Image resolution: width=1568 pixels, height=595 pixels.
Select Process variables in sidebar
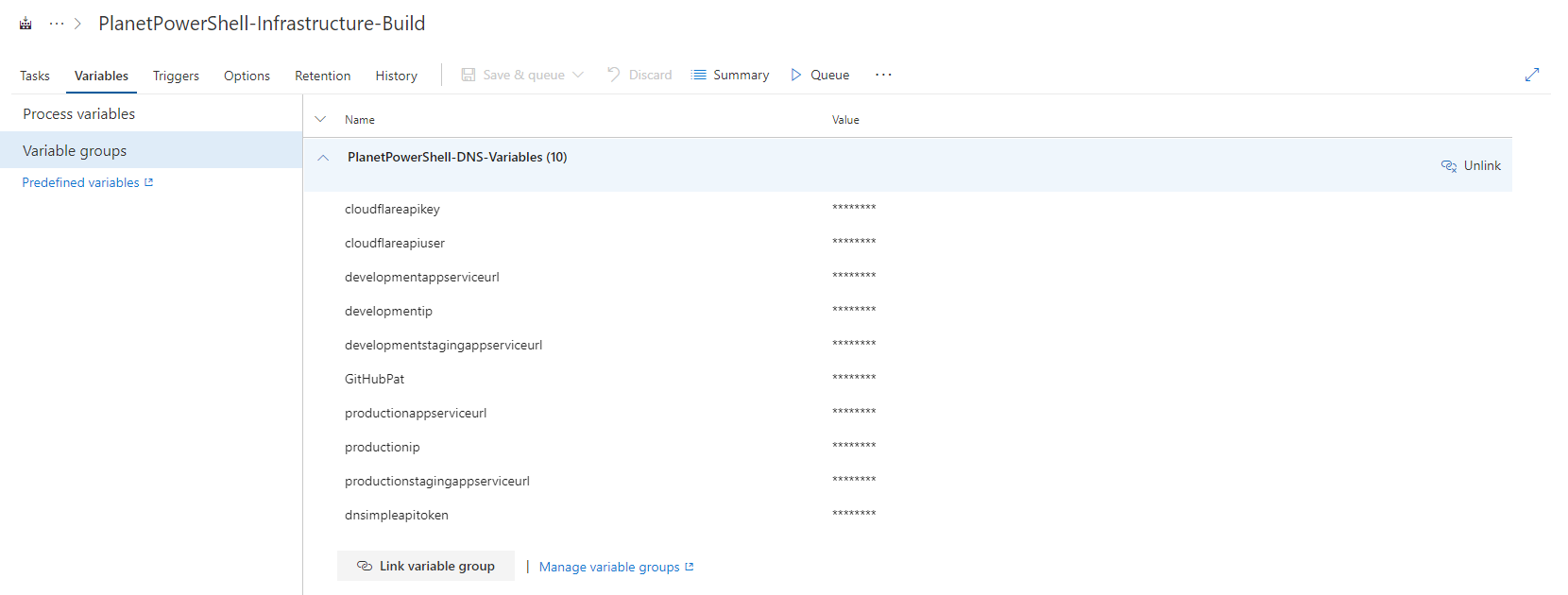coord(151,113)
